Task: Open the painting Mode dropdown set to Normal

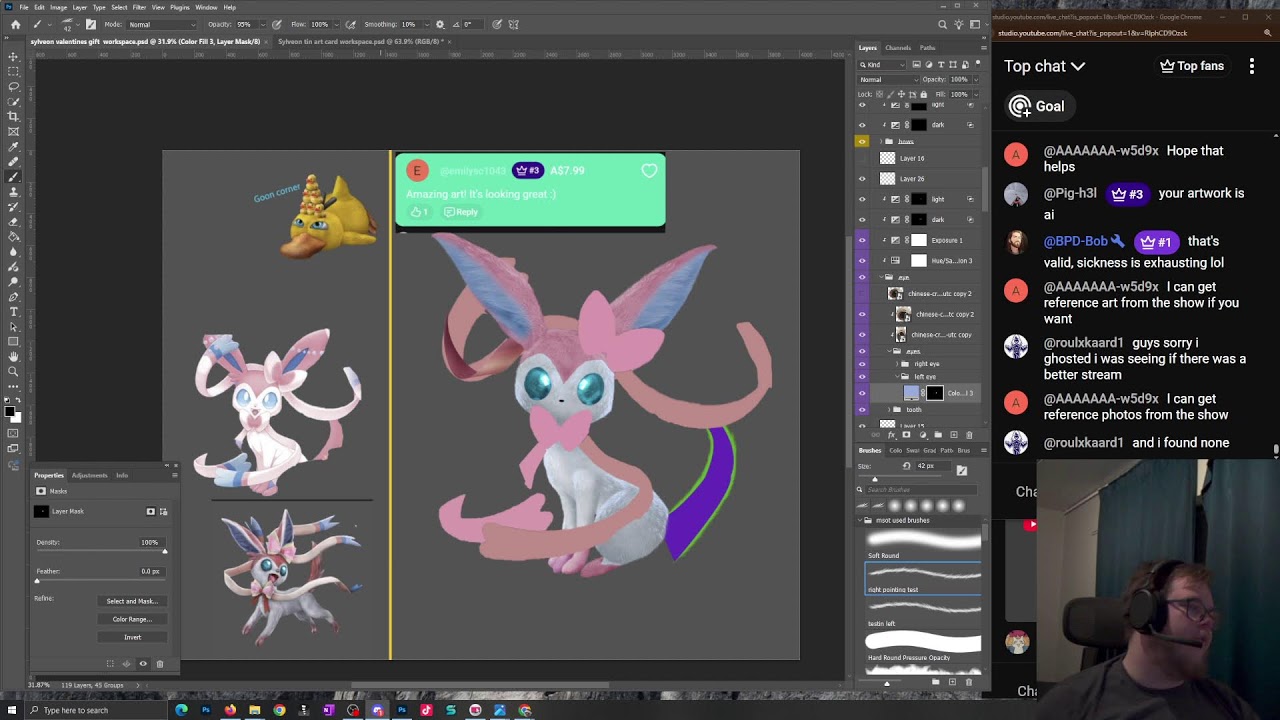Action: click(160, 24)
